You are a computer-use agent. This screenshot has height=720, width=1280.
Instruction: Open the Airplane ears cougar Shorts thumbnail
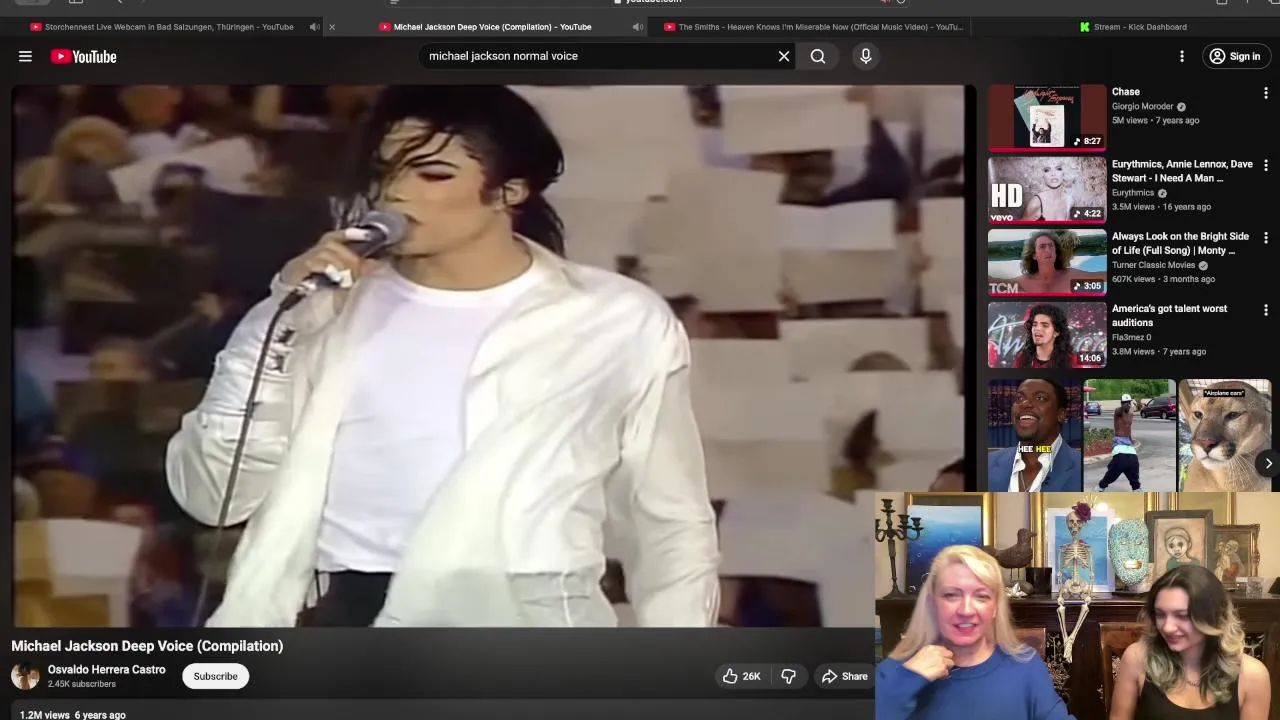pos(1225,436)
